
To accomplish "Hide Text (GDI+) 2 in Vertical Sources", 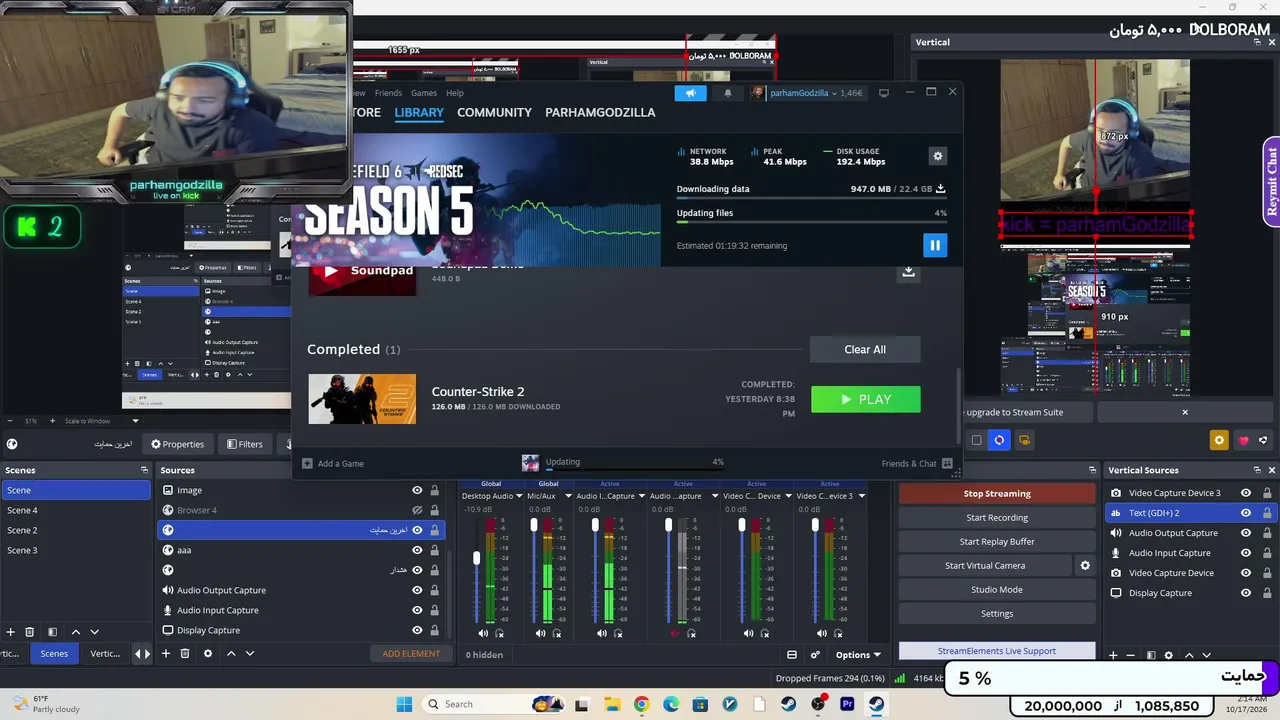I will [x=1246, y=513].
